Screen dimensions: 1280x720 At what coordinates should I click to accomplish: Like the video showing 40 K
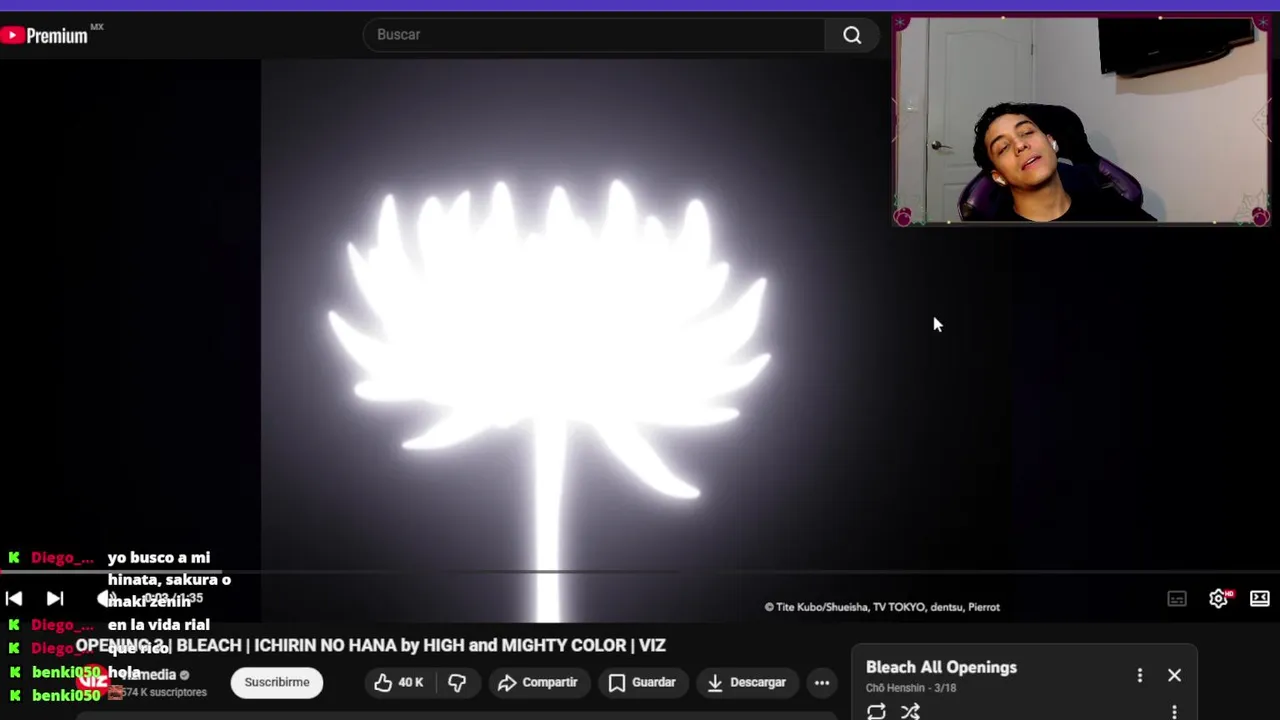398,682
